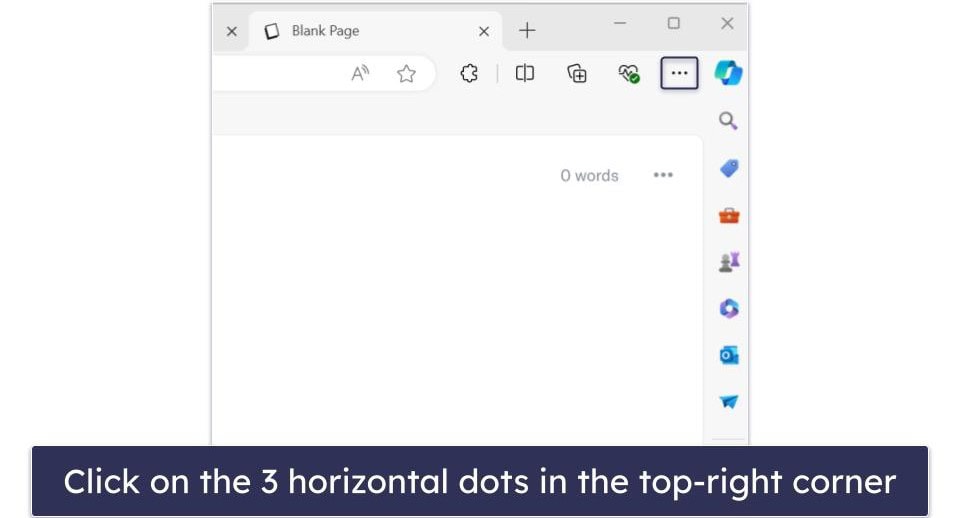
Task: Click the Read aloud icon
Action: (360, 73)
